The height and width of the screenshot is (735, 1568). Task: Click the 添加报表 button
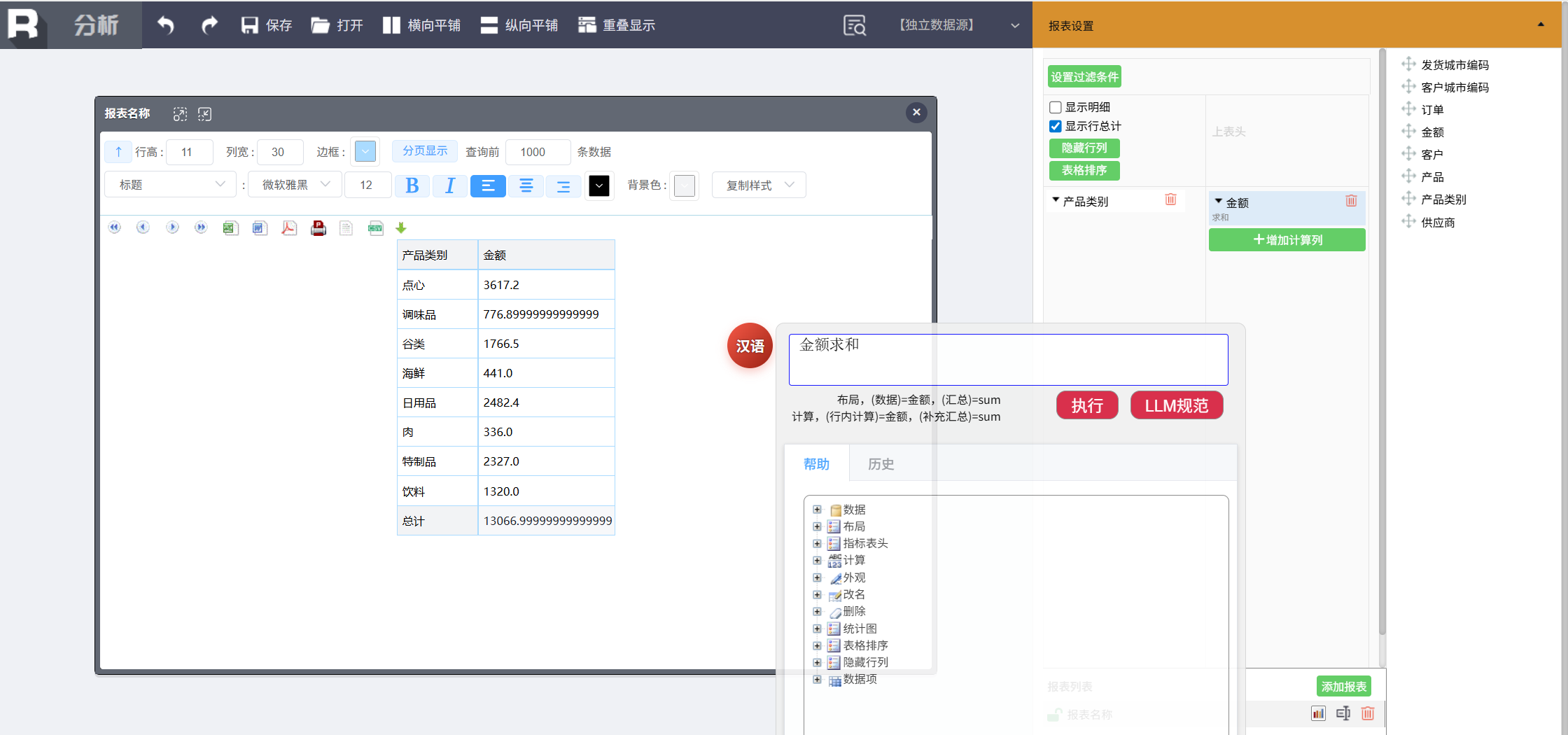click(x=1344, y=687)
